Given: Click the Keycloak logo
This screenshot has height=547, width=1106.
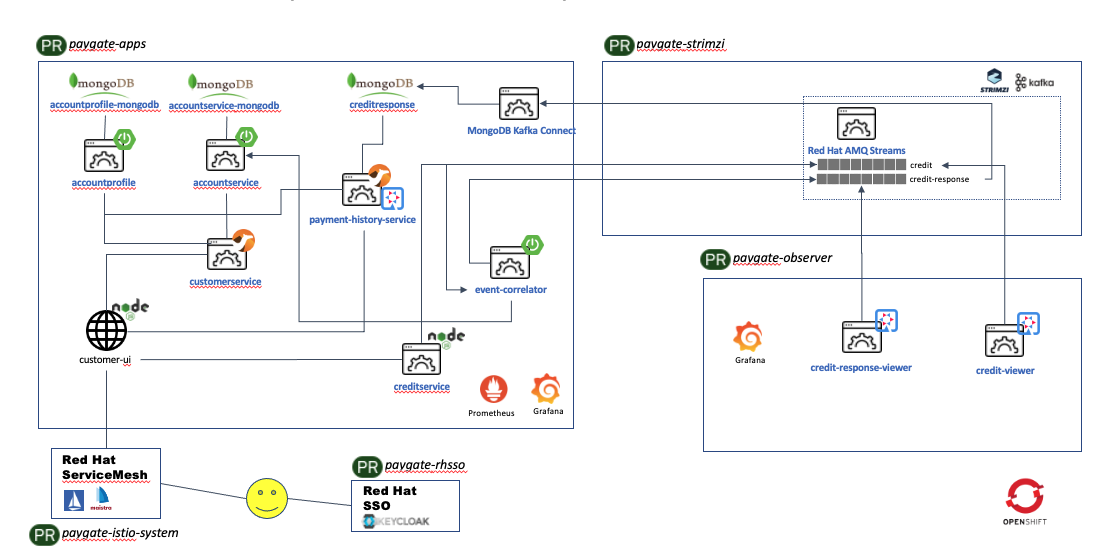Looking at the screenshot, I should (395, 522).
